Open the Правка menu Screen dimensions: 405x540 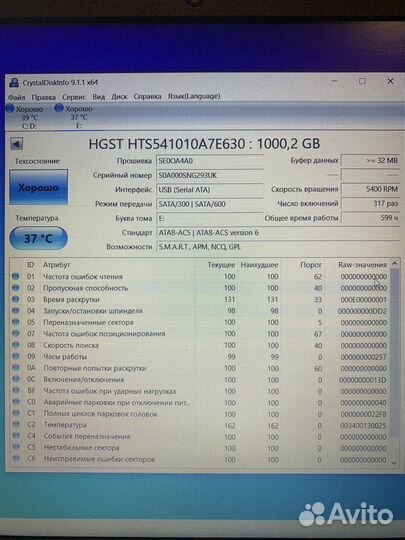click(x=43, y=97)
